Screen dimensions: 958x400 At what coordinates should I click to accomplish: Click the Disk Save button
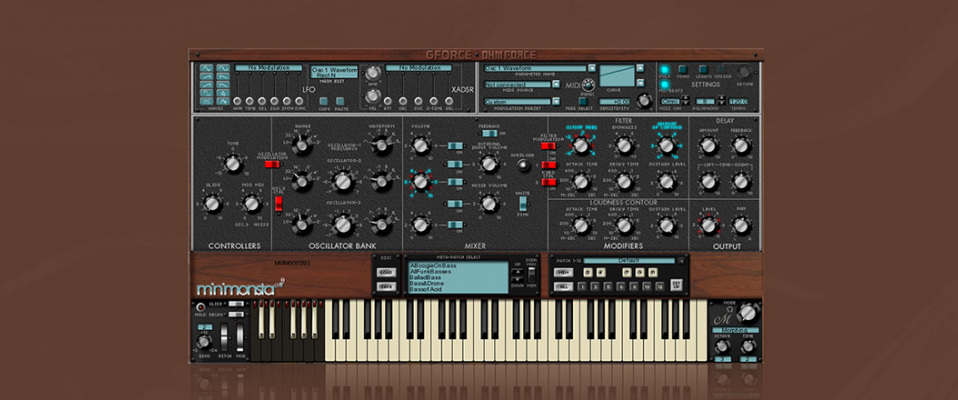pyautogui.click(x=387, y=286)
